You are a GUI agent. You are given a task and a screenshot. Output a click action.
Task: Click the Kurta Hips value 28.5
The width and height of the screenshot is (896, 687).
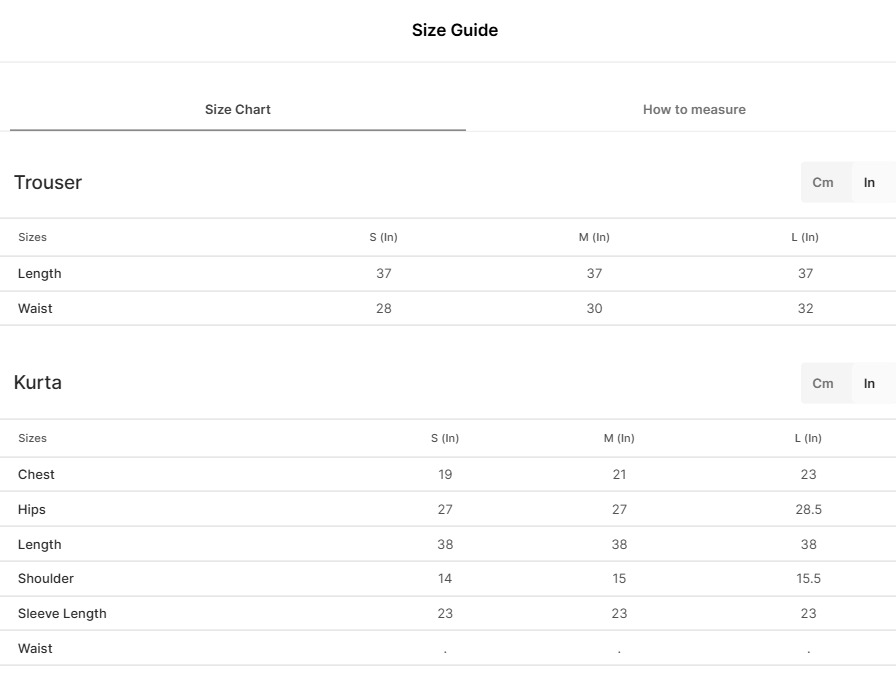pos(808,509)
